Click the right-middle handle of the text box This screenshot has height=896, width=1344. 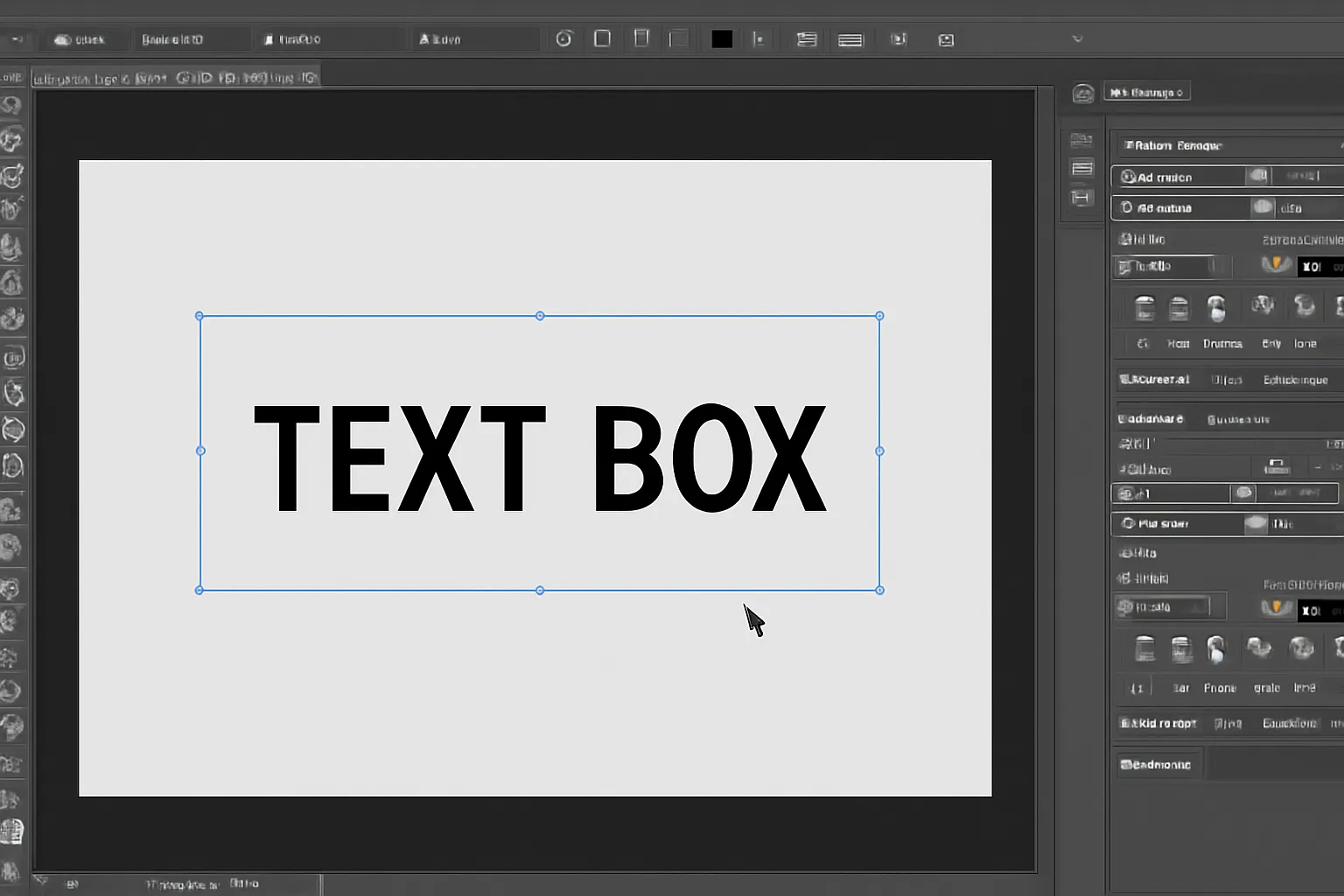click(x=879, y=451)
